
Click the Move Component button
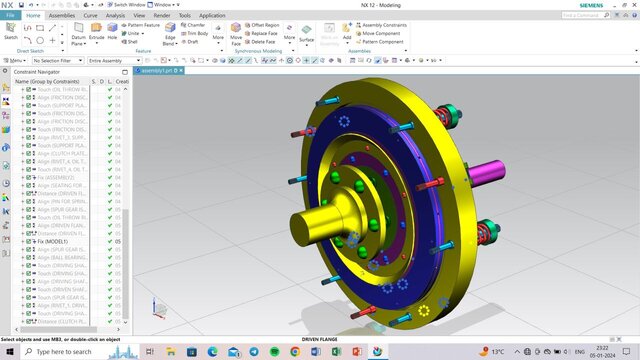[378, 33]
